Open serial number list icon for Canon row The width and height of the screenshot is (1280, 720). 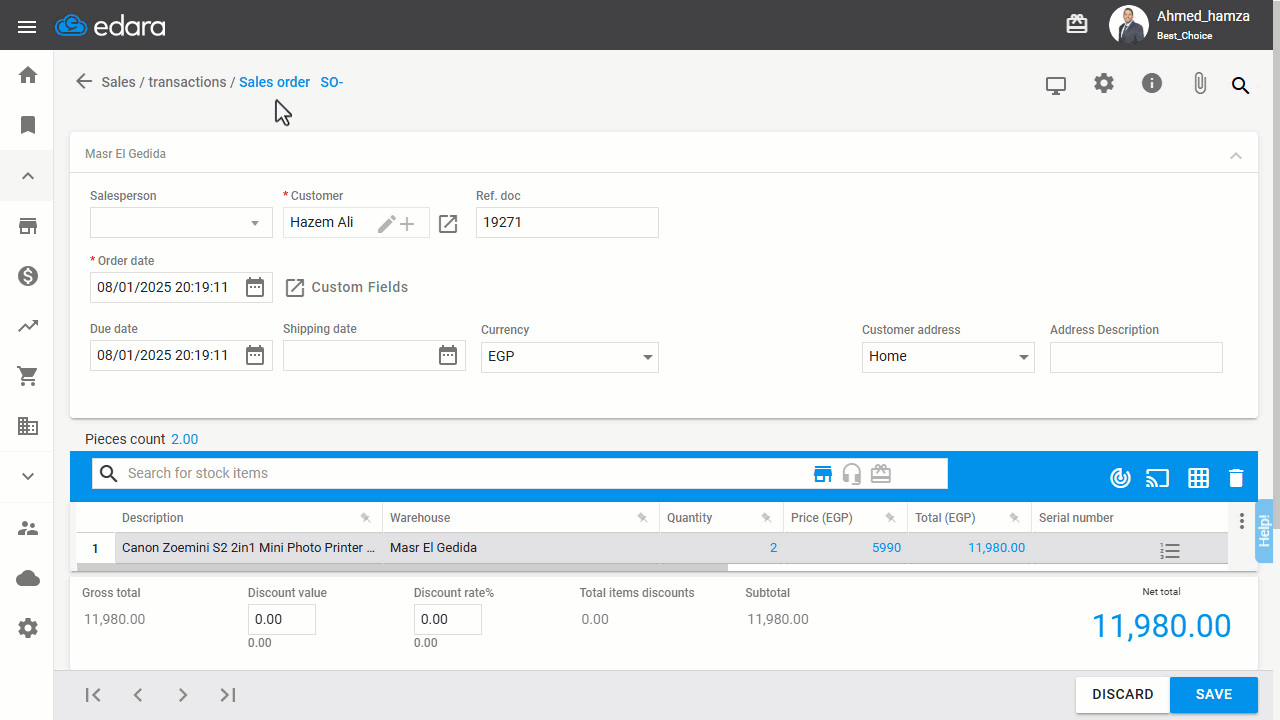(x=1170, y=551)
